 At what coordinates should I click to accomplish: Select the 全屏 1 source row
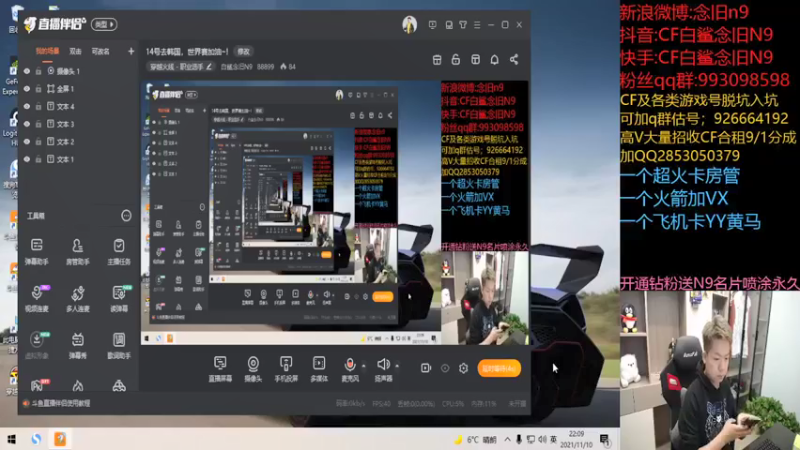[x=78, y=89]
